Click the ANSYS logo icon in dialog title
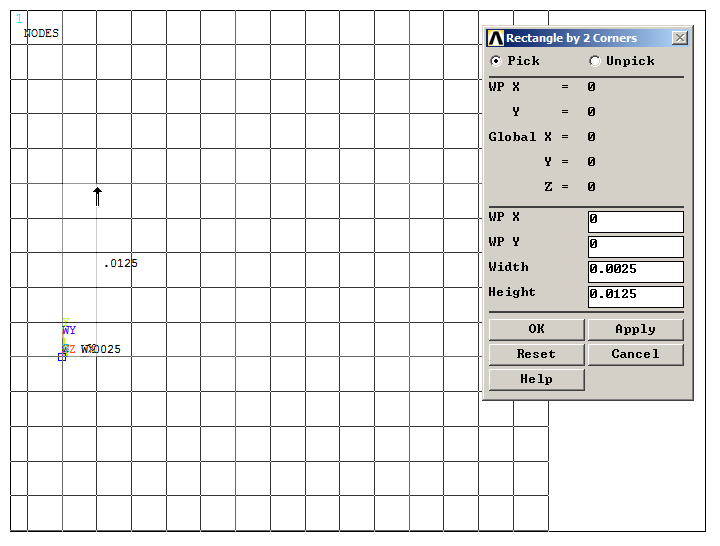The width and height of the screenshot is (720, 546). tap(495, 38)
